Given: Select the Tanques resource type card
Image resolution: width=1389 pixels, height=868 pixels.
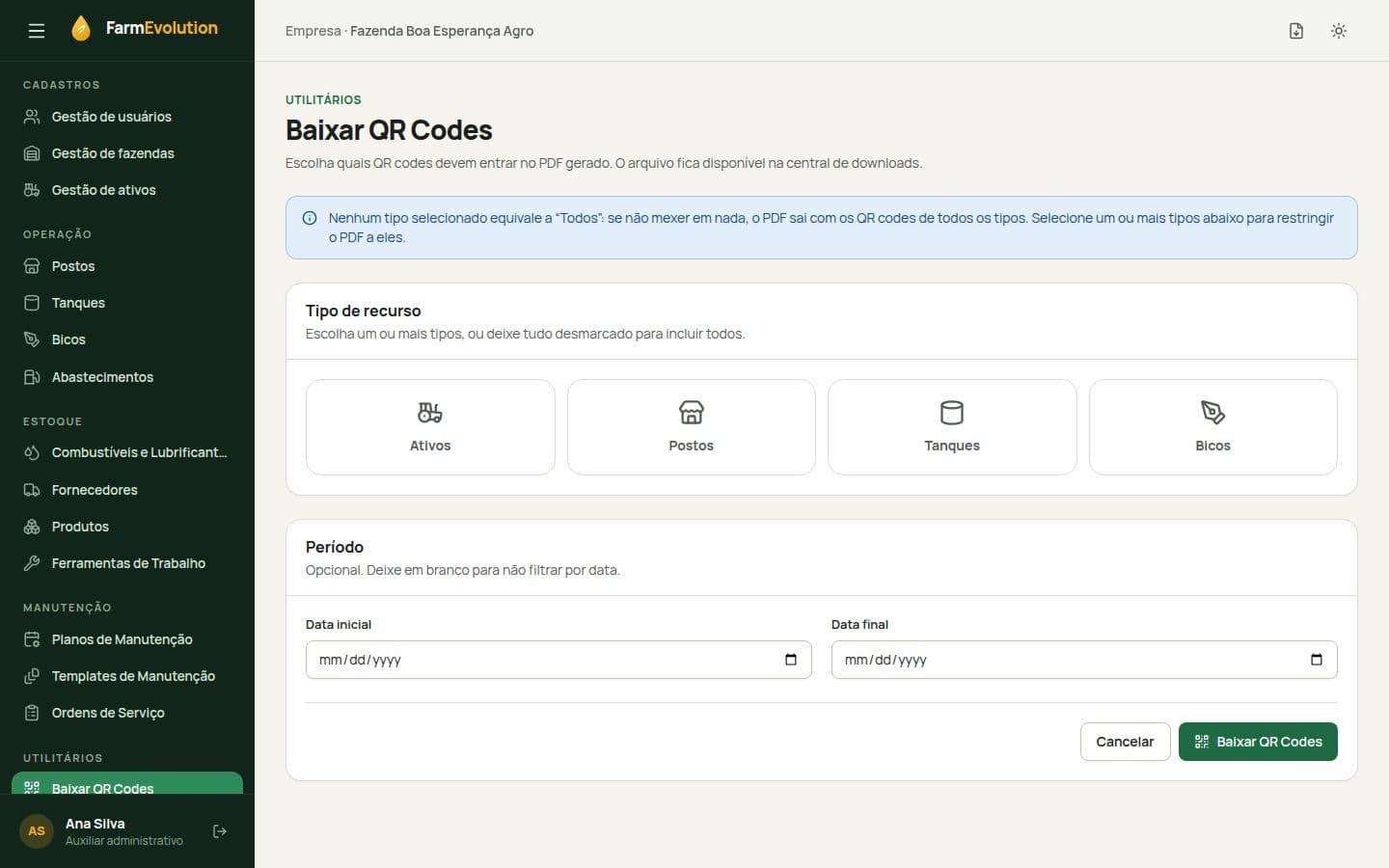Looking at the screenshot, I should [x=952, y=427].
